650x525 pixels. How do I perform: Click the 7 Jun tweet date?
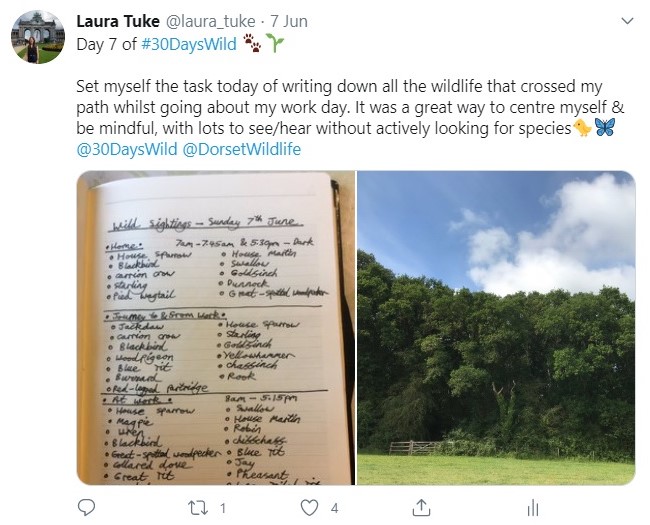pyautogui.click(x=290, y=20)
